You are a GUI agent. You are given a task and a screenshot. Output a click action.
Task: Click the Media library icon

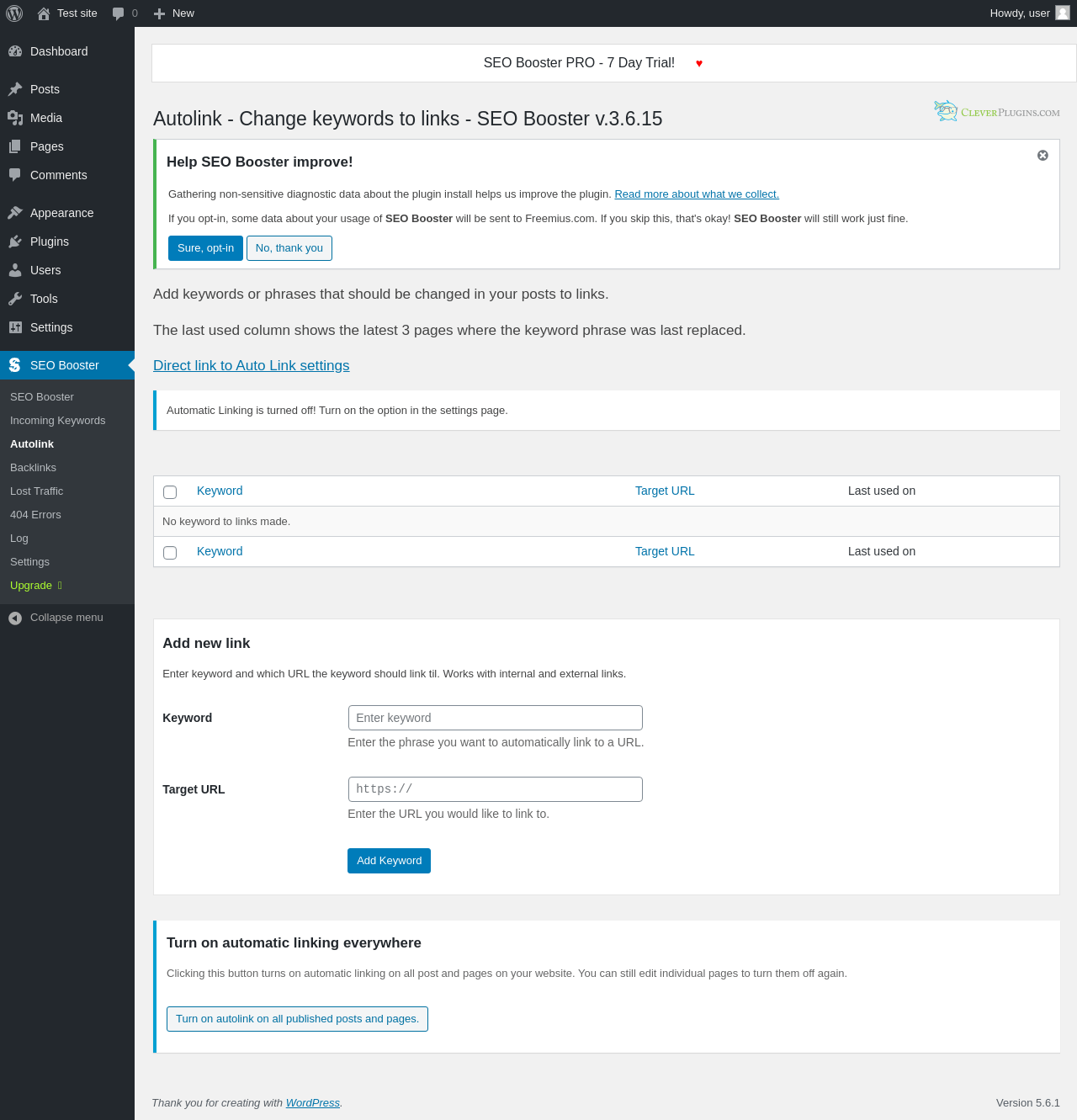(x=15, y=118)
